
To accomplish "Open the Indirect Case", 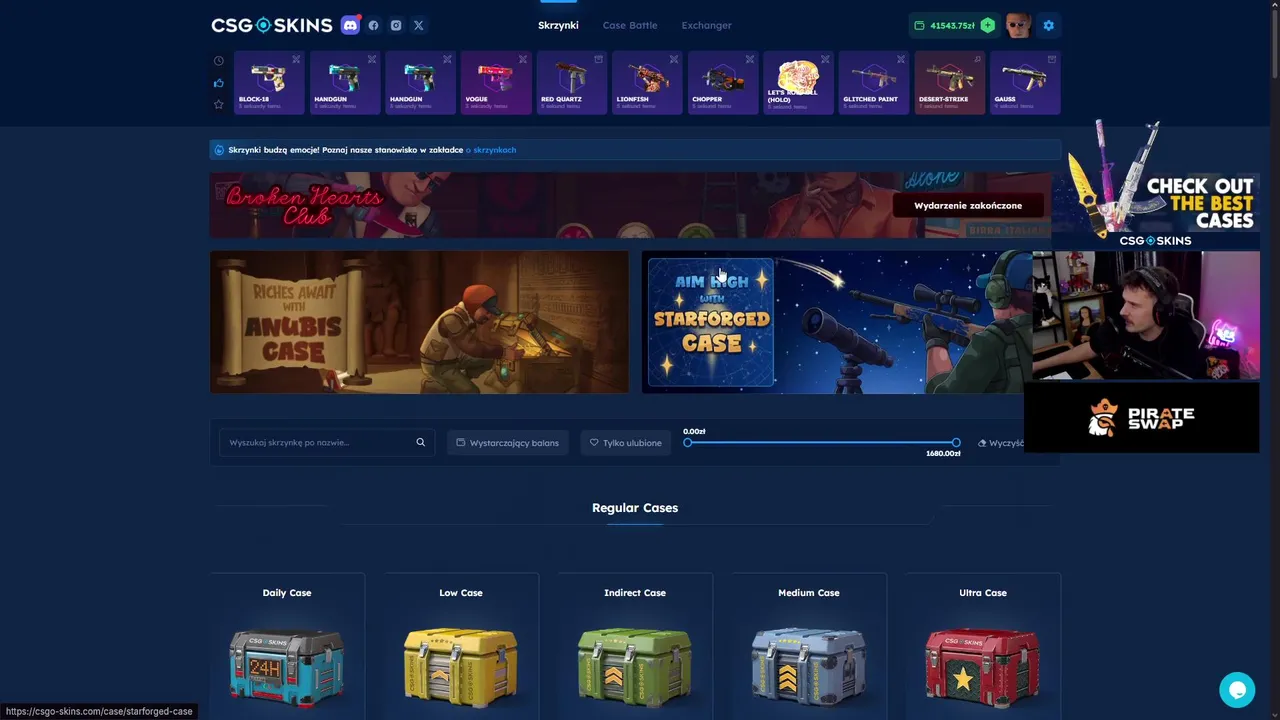I will tap(635, 646).
